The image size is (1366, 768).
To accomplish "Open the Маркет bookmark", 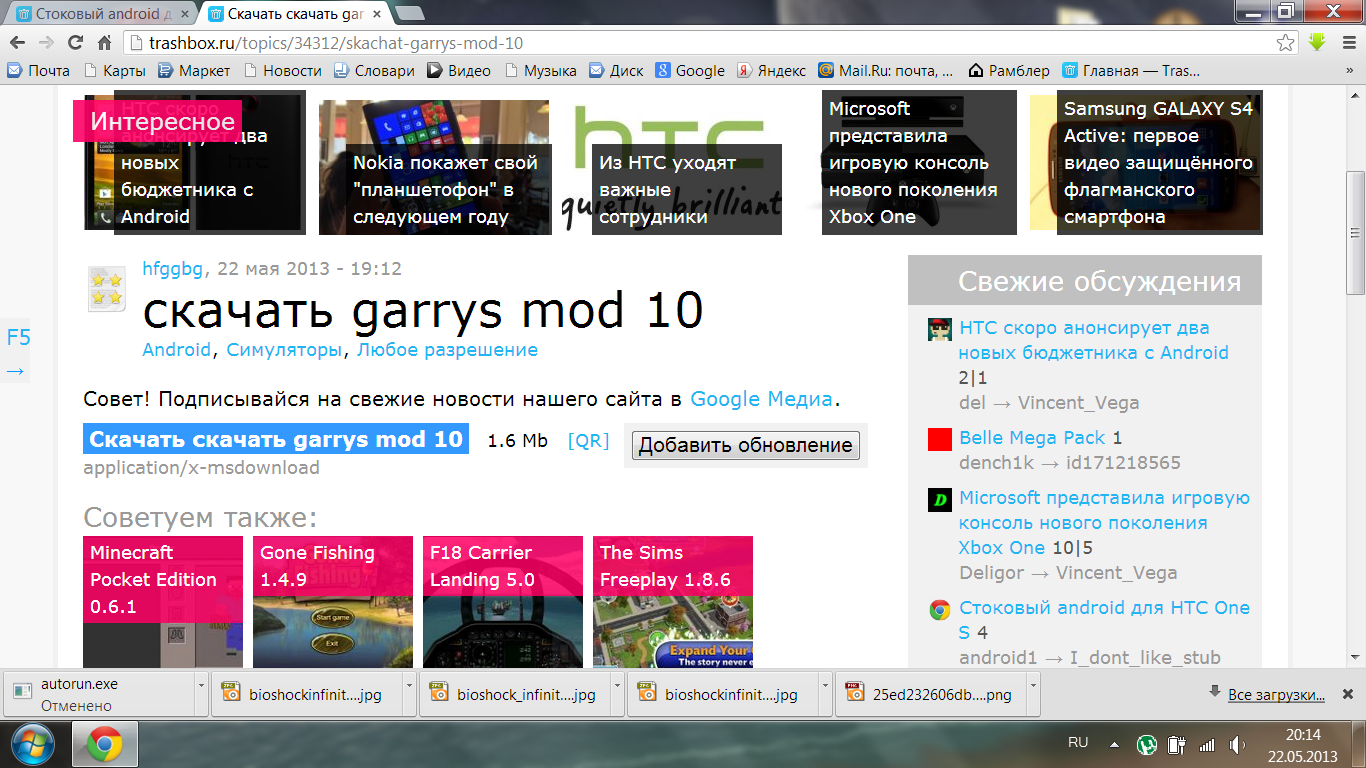I will (x=195, y=71).
